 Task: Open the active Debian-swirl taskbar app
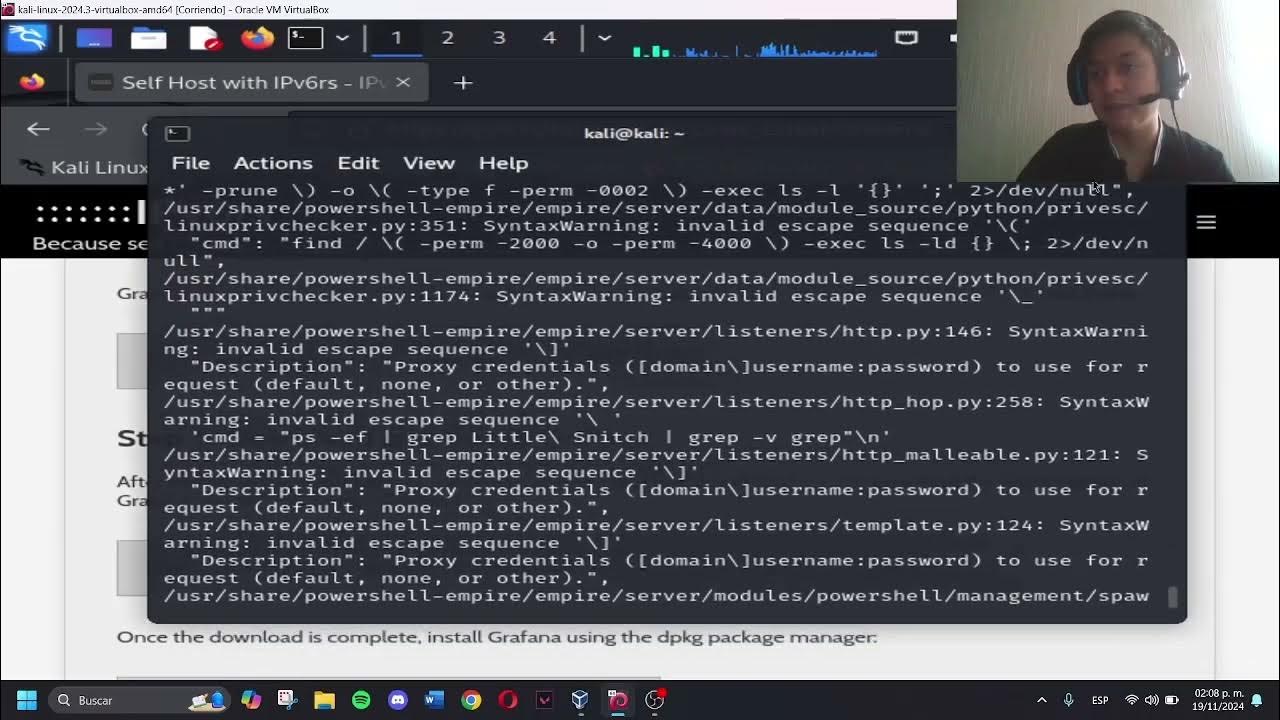pyautogui.click(x=618, y=700)
